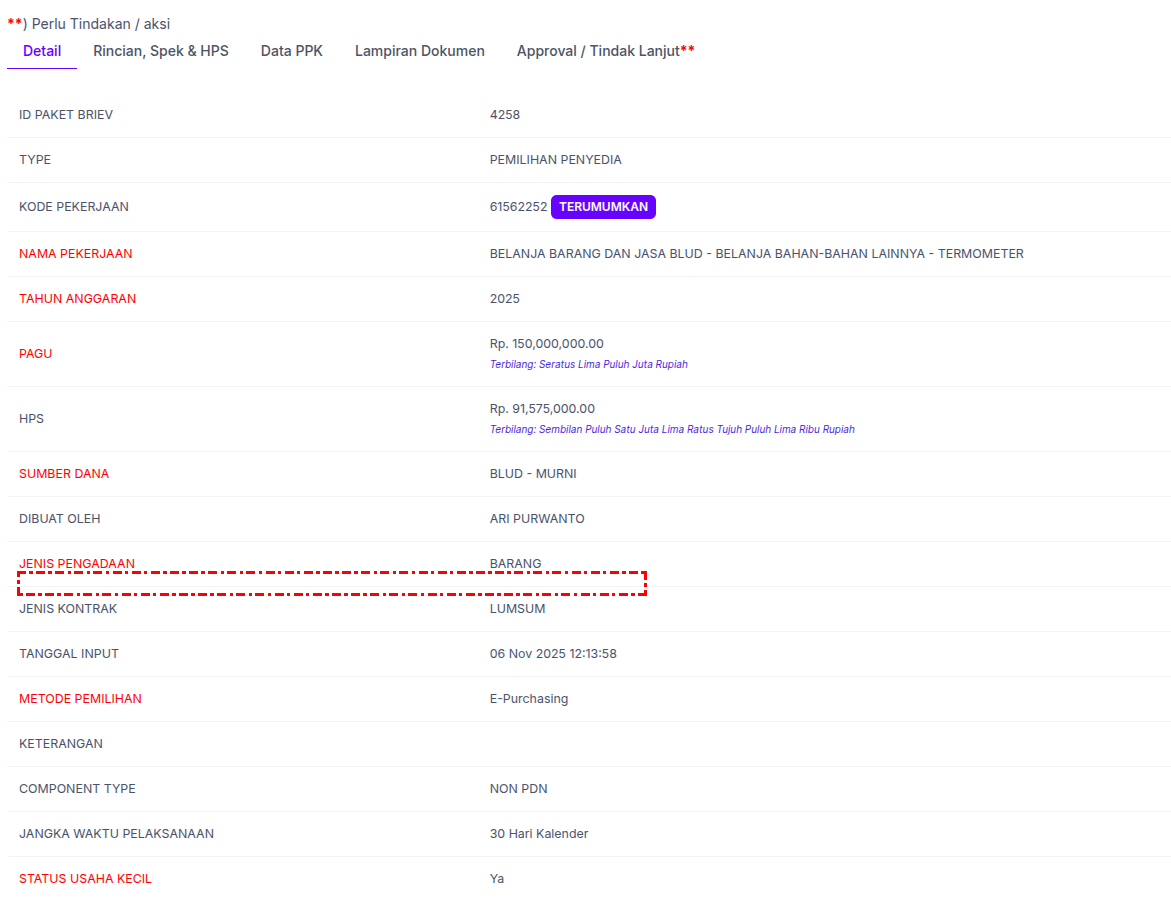Click the STATUS USAHA KECIL label
Image resolution: width=1171 pixels, height=901 pixels.
pos(86,879)
